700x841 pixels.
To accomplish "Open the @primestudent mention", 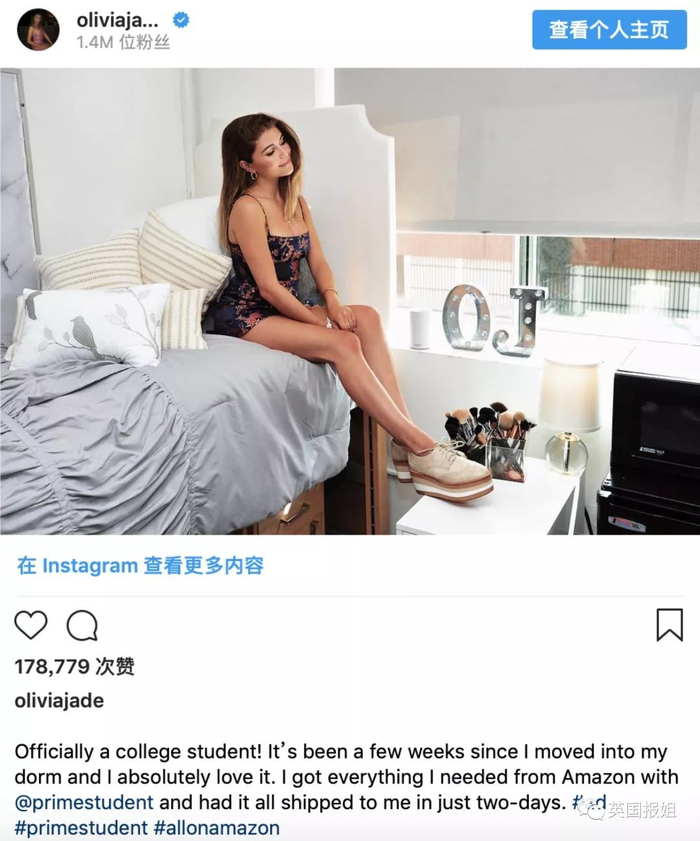I will pyautogui.click(x=84, y=802).
